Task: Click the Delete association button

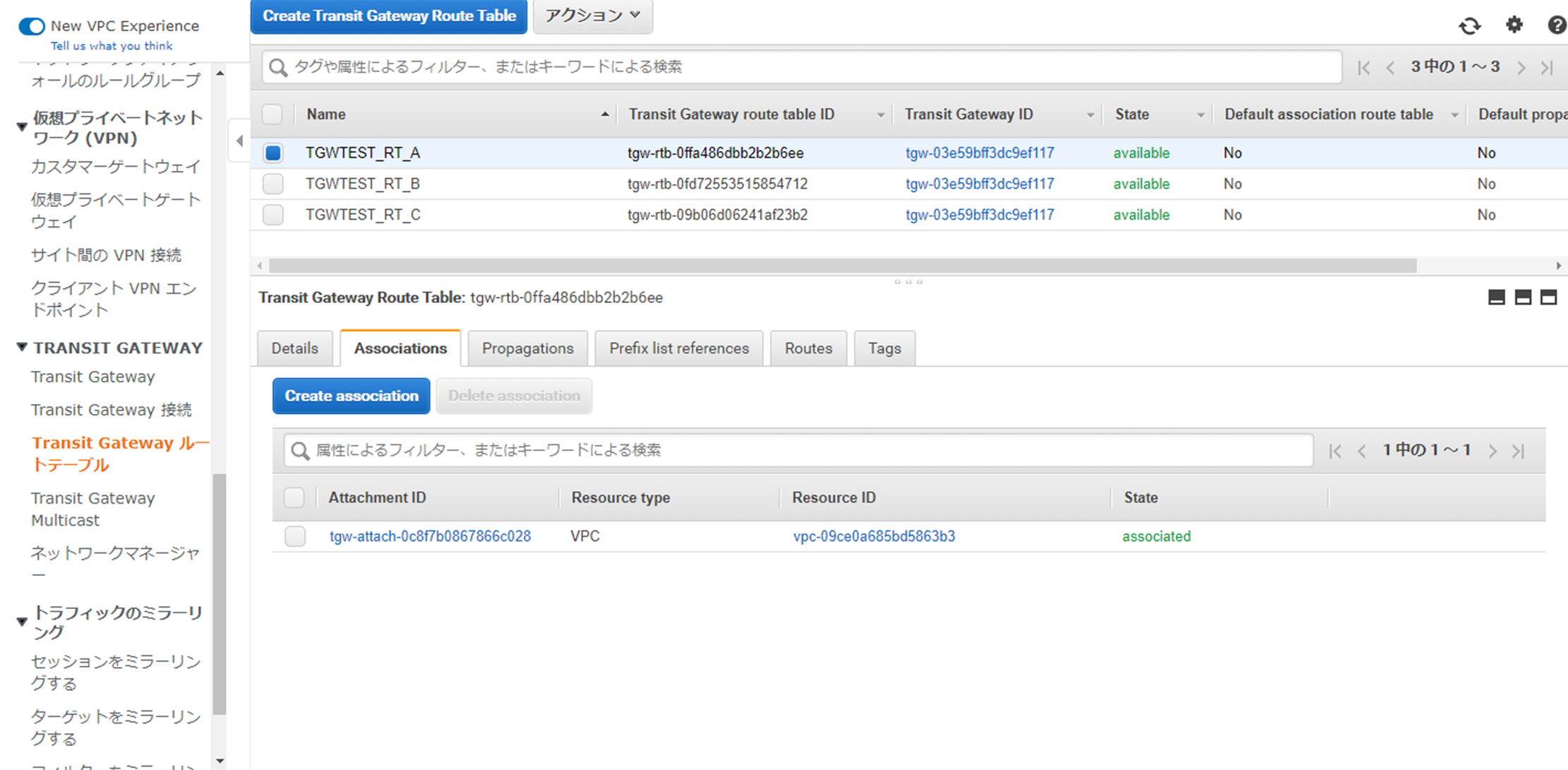Action: pyautogui.click(x=514, y=396)
